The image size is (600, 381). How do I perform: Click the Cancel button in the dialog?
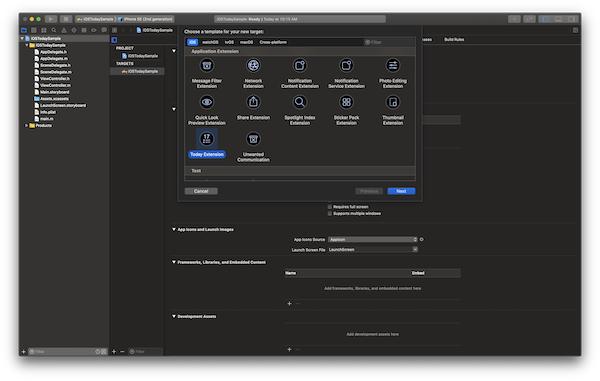point(201,191)
